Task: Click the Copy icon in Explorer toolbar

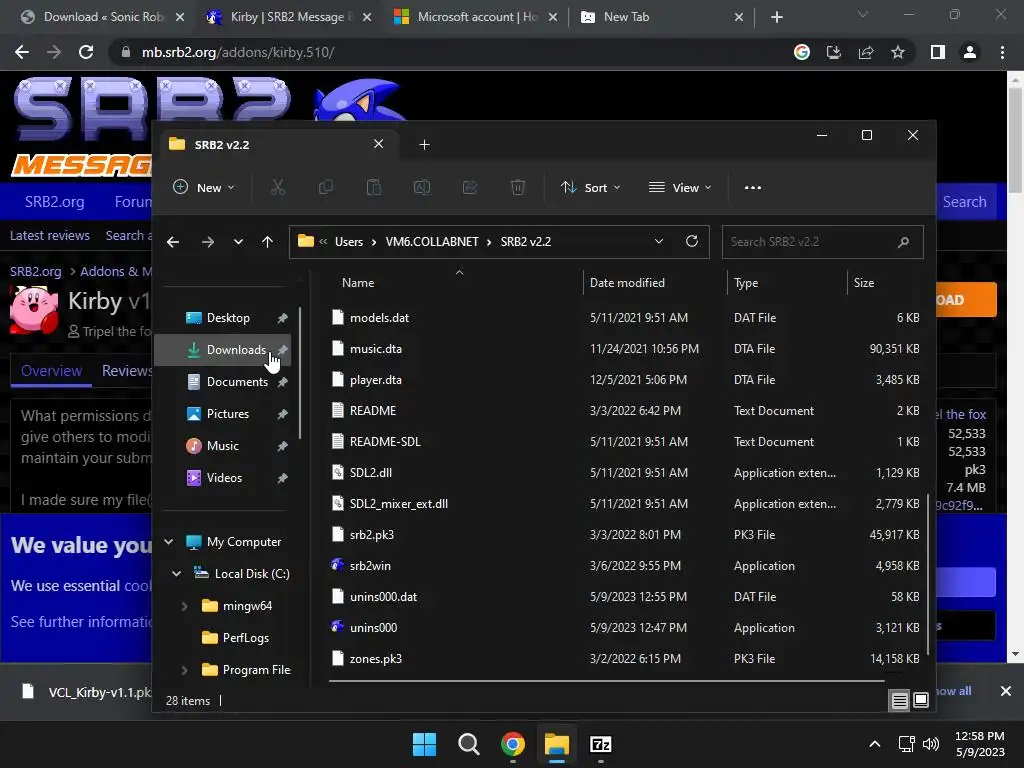Action: (x=325, y=187)
